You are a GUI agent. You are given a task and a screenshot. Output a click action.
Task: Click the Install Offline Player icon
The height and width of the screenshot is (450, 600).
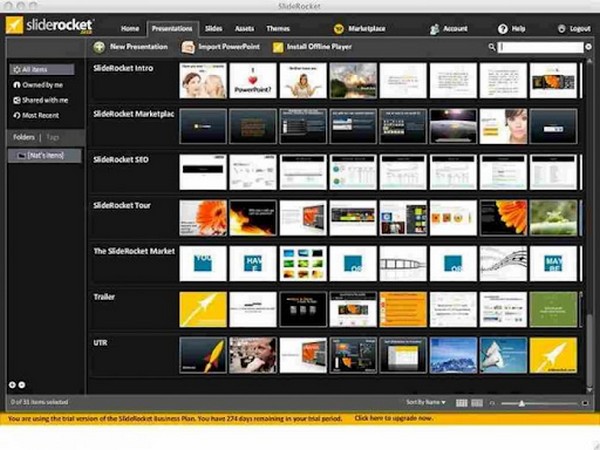click(x=278, y=47)
